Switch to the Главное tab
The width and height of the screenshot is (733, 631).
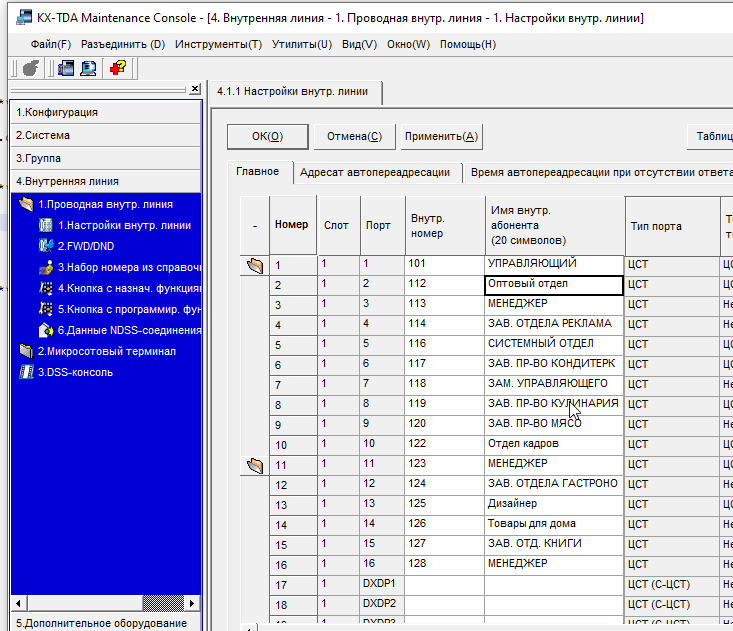[x=258, y=172]
